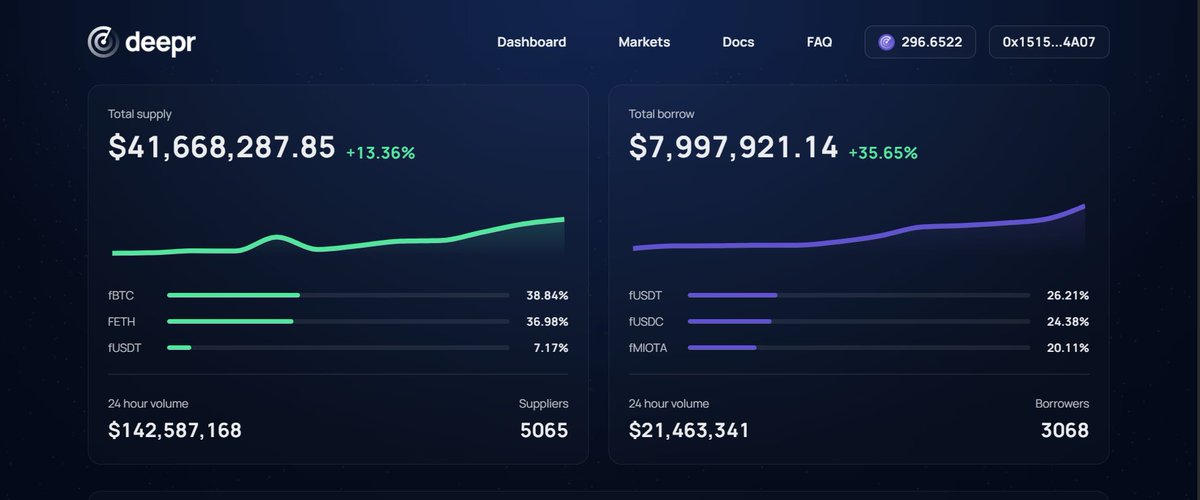This screenshot has width=1200, height=500.
Task: Click the Suppliers label
Action: click(x=544, y=404)
